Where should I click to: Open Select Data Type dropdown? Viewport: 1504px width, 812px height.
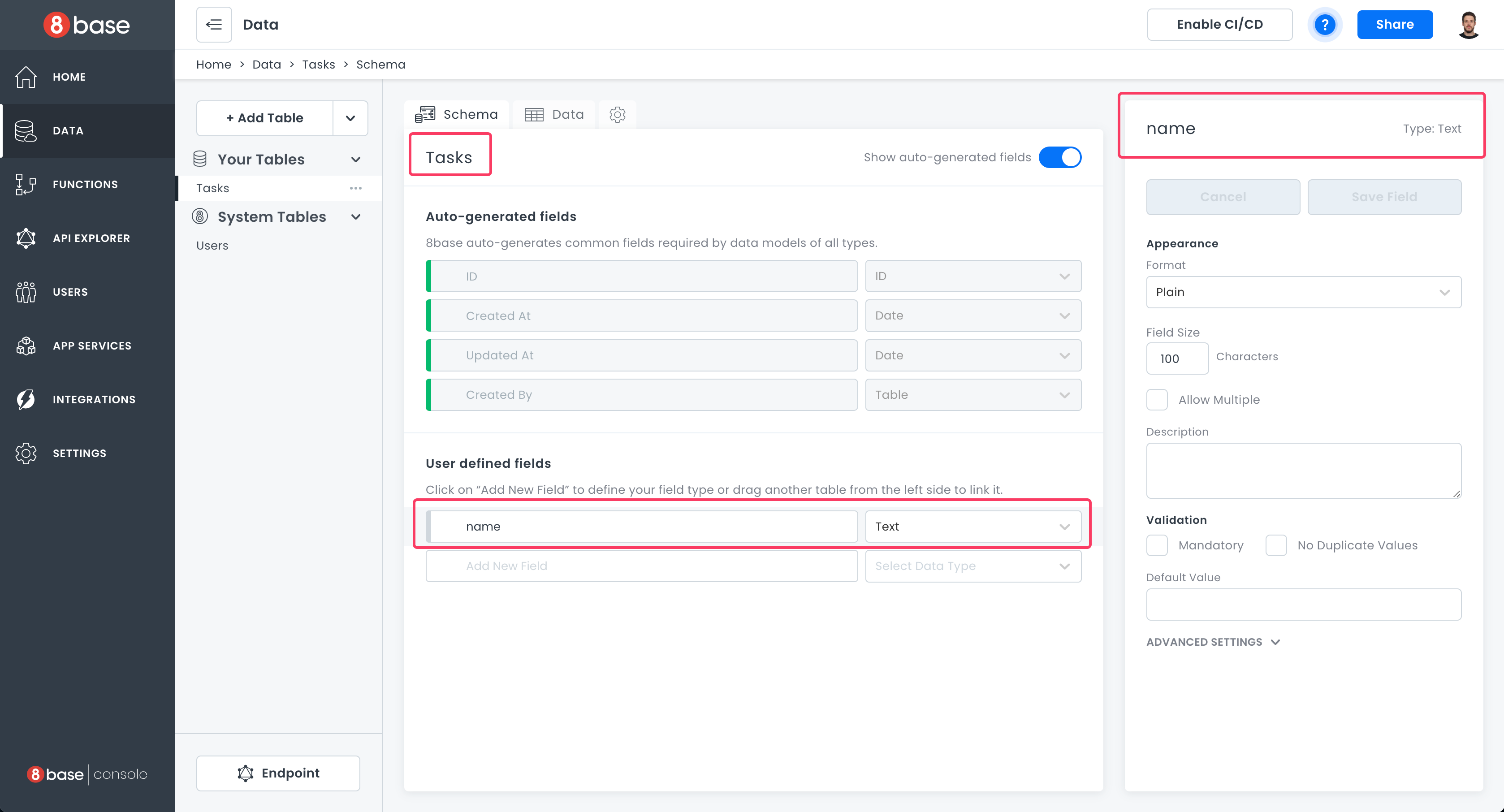point(972,566)
